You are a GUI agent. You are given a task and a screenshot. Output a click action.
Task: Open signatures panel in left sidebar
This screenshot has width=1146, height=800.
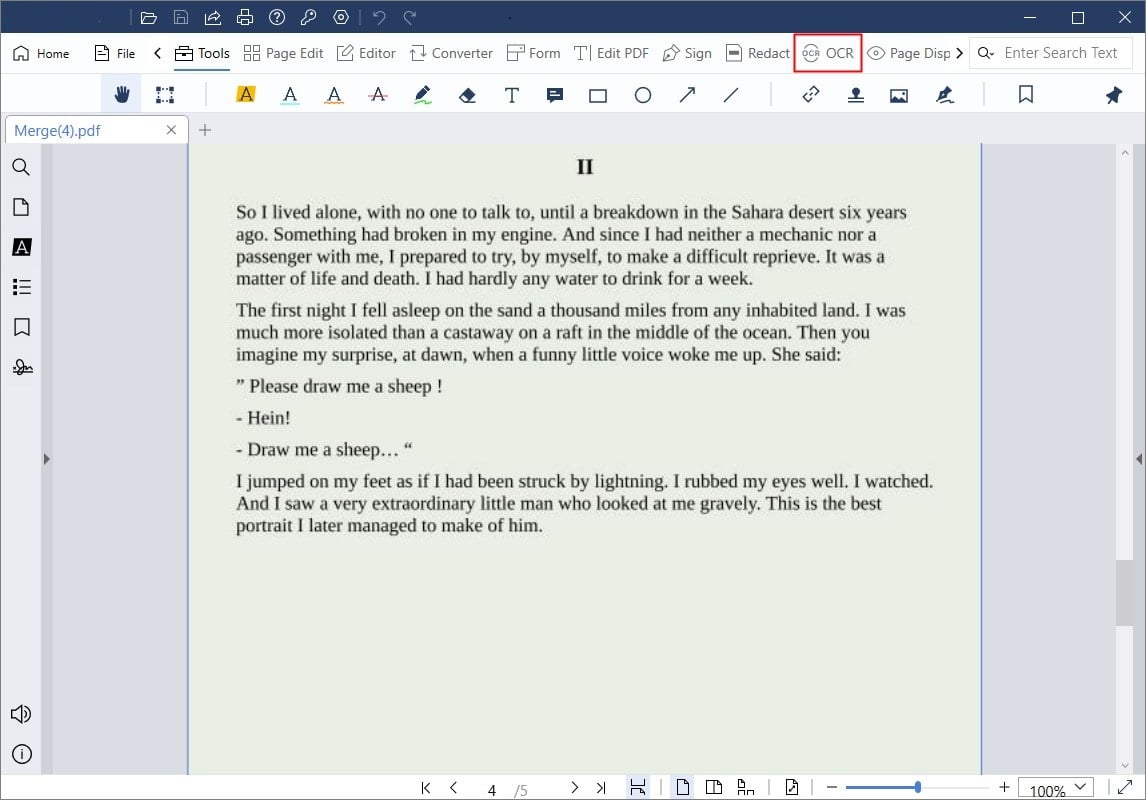click(x=22, y=367)
